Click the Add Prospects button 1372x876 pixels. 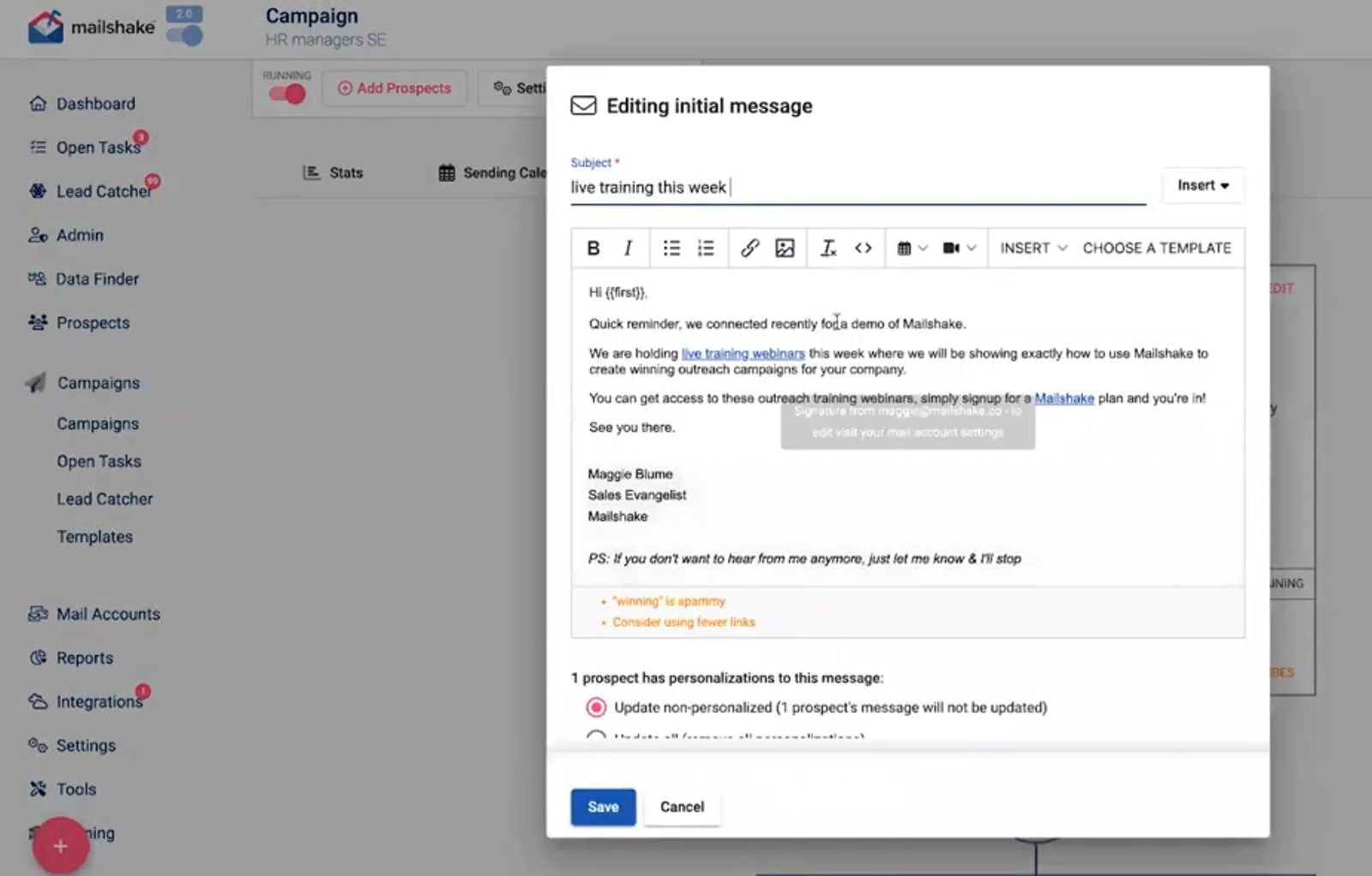394,88
